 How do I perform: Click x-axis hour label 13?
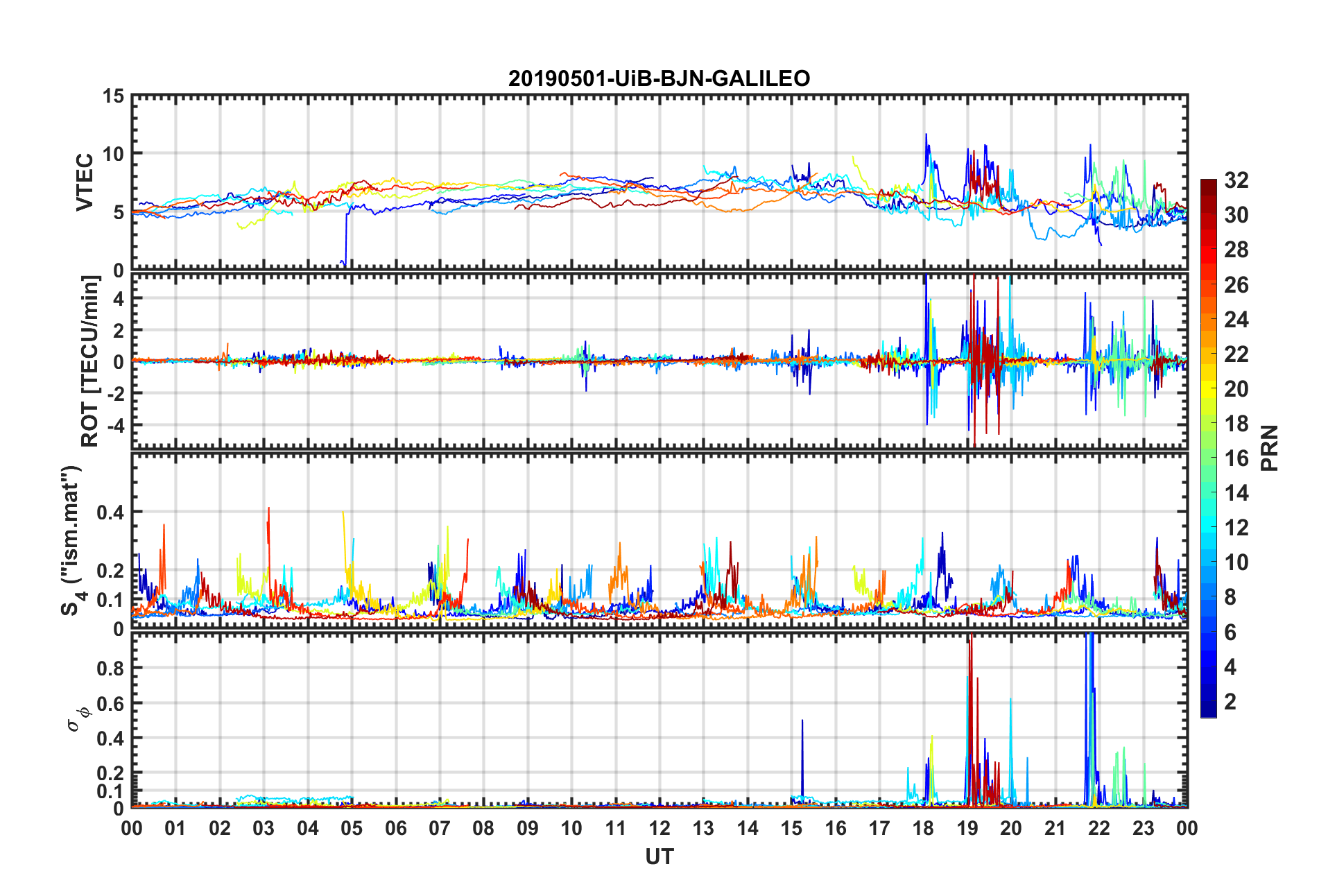coord(703,828)
